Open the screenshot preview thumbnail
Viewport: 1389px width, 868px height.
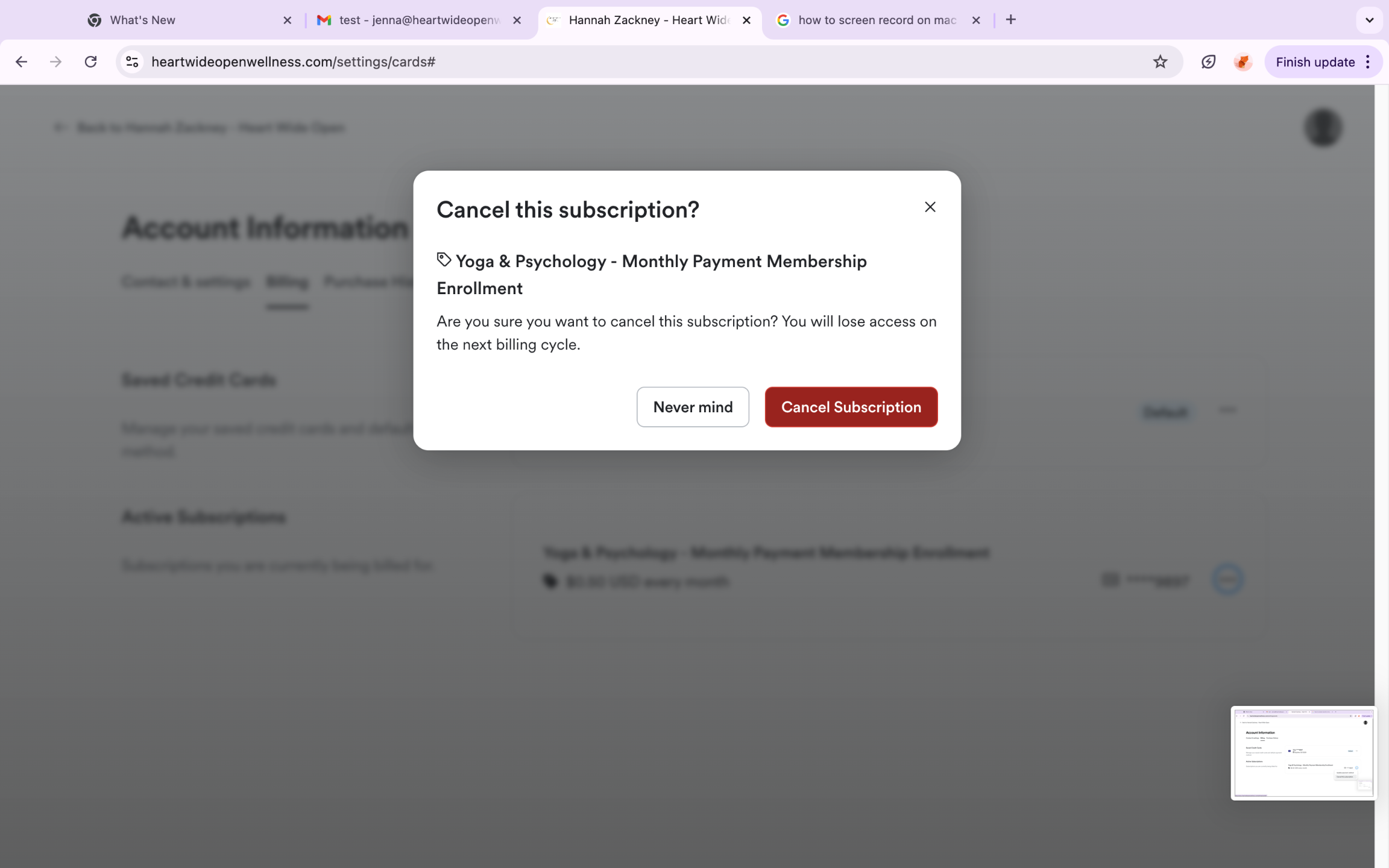tap(1303, 753)
